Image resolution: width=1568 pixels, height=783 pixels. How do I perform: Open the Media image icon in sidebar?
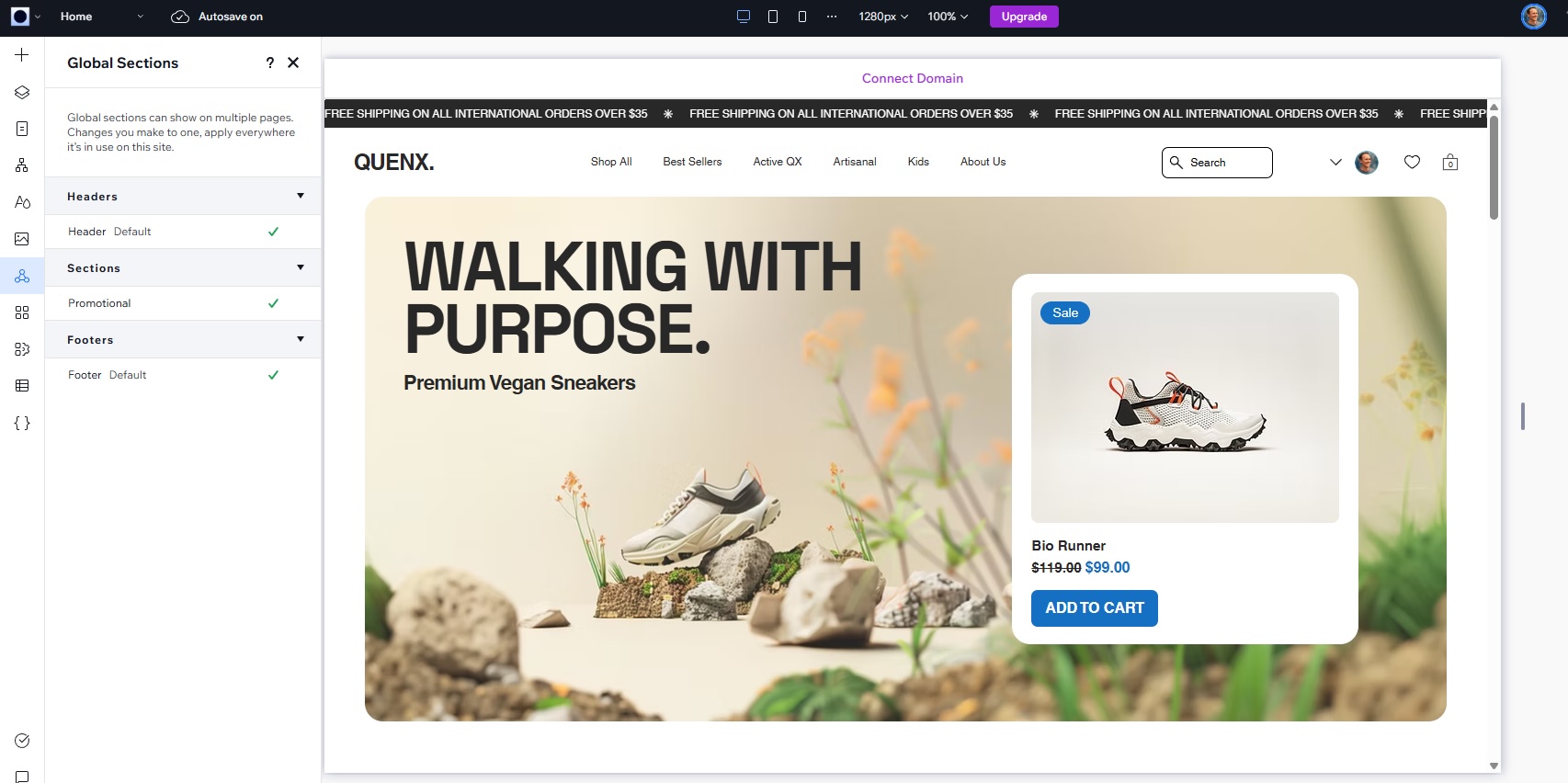coord(22,239)
